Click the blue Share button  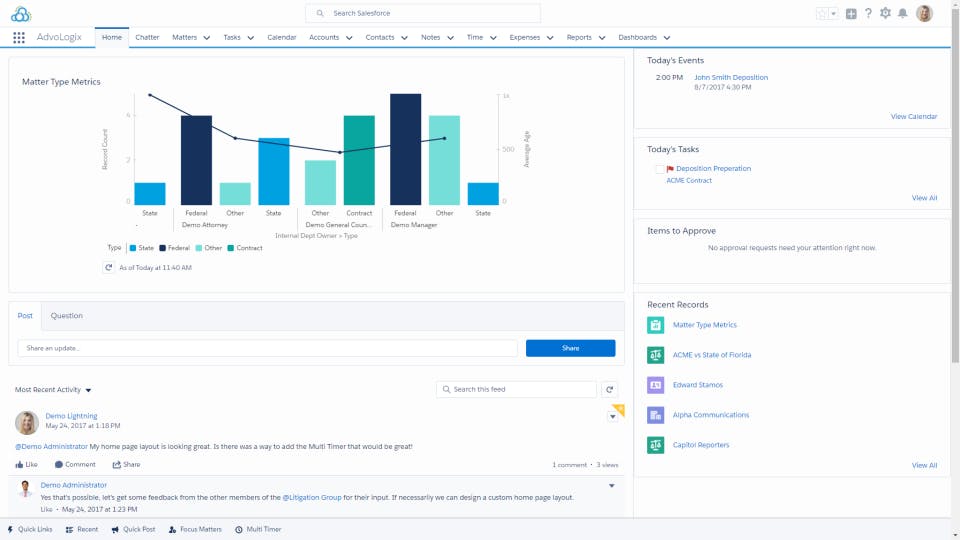571,348
